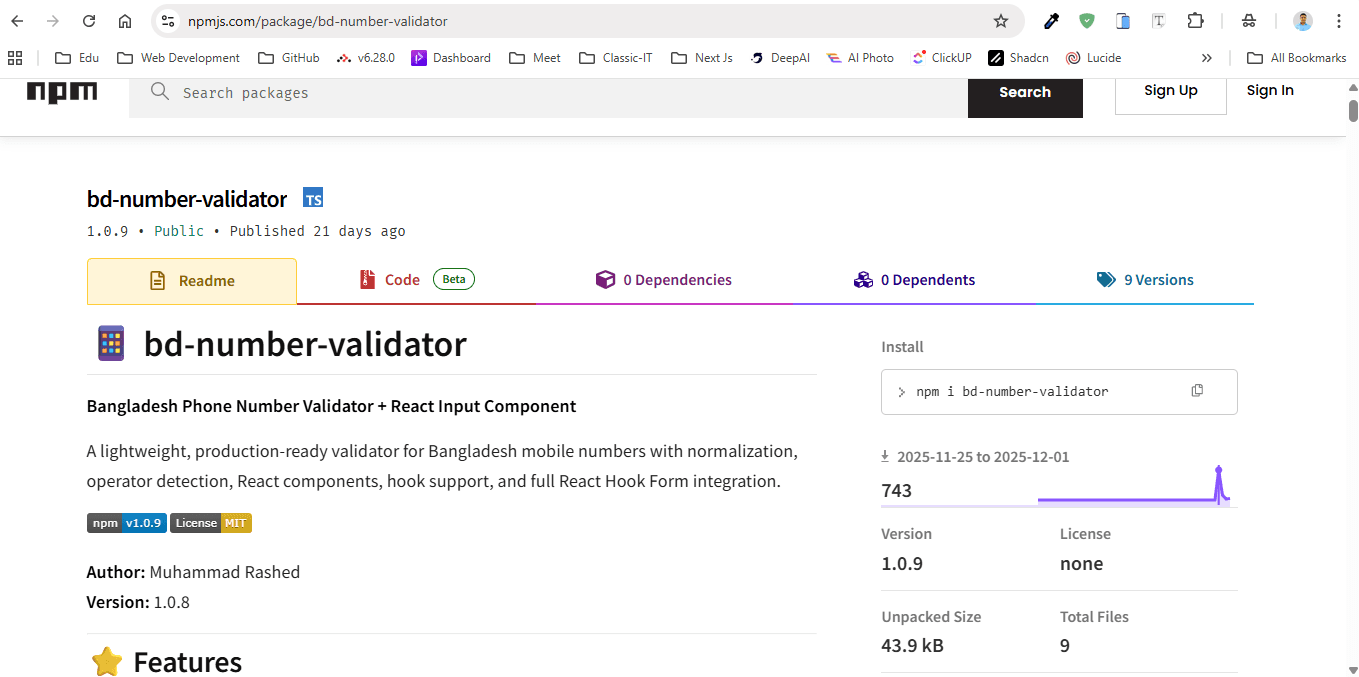Bookmark this page with the star

click(1001, 21)
